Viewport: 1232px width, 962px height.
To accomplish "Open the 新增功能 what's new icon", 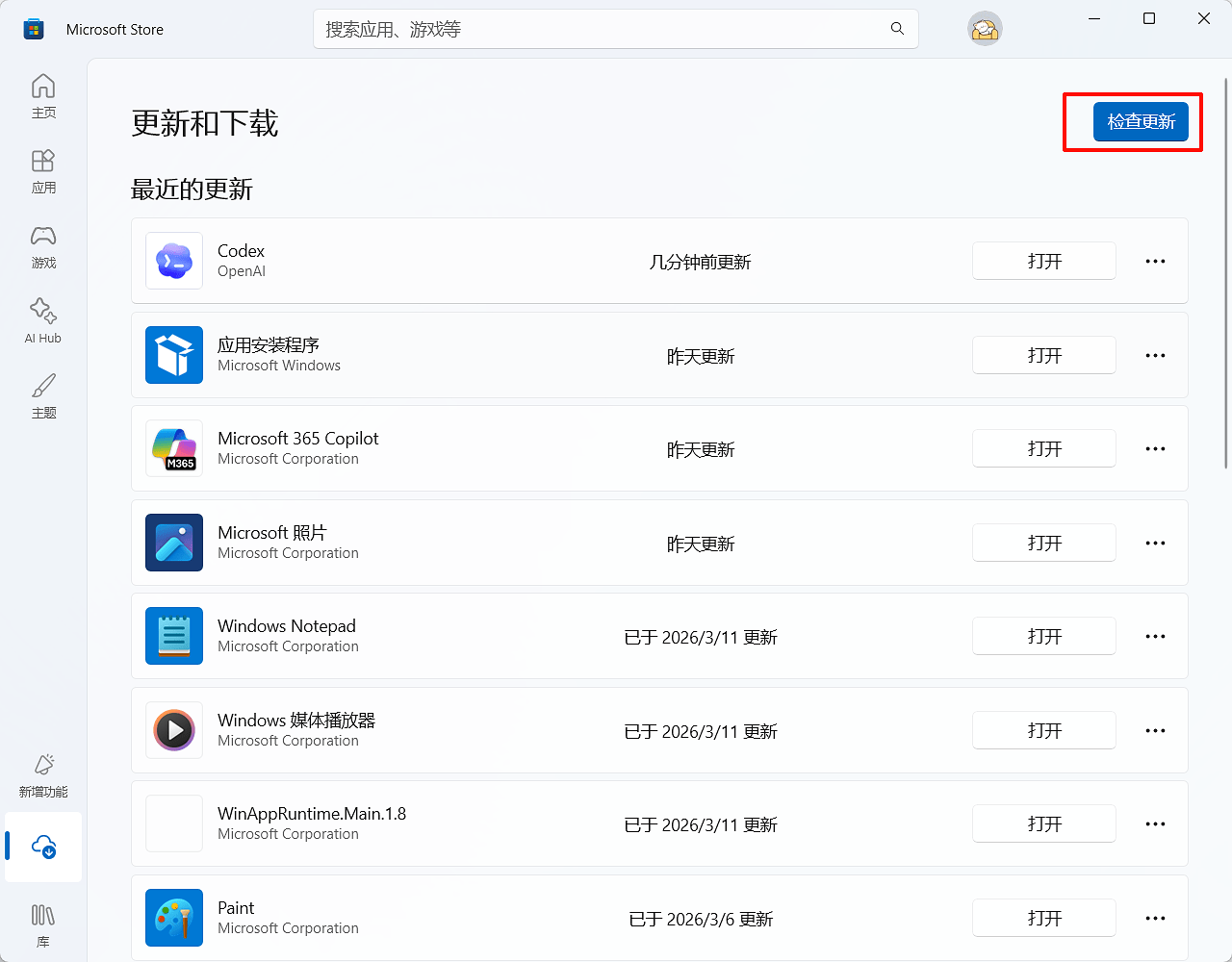I will click(x=43, y=775).
